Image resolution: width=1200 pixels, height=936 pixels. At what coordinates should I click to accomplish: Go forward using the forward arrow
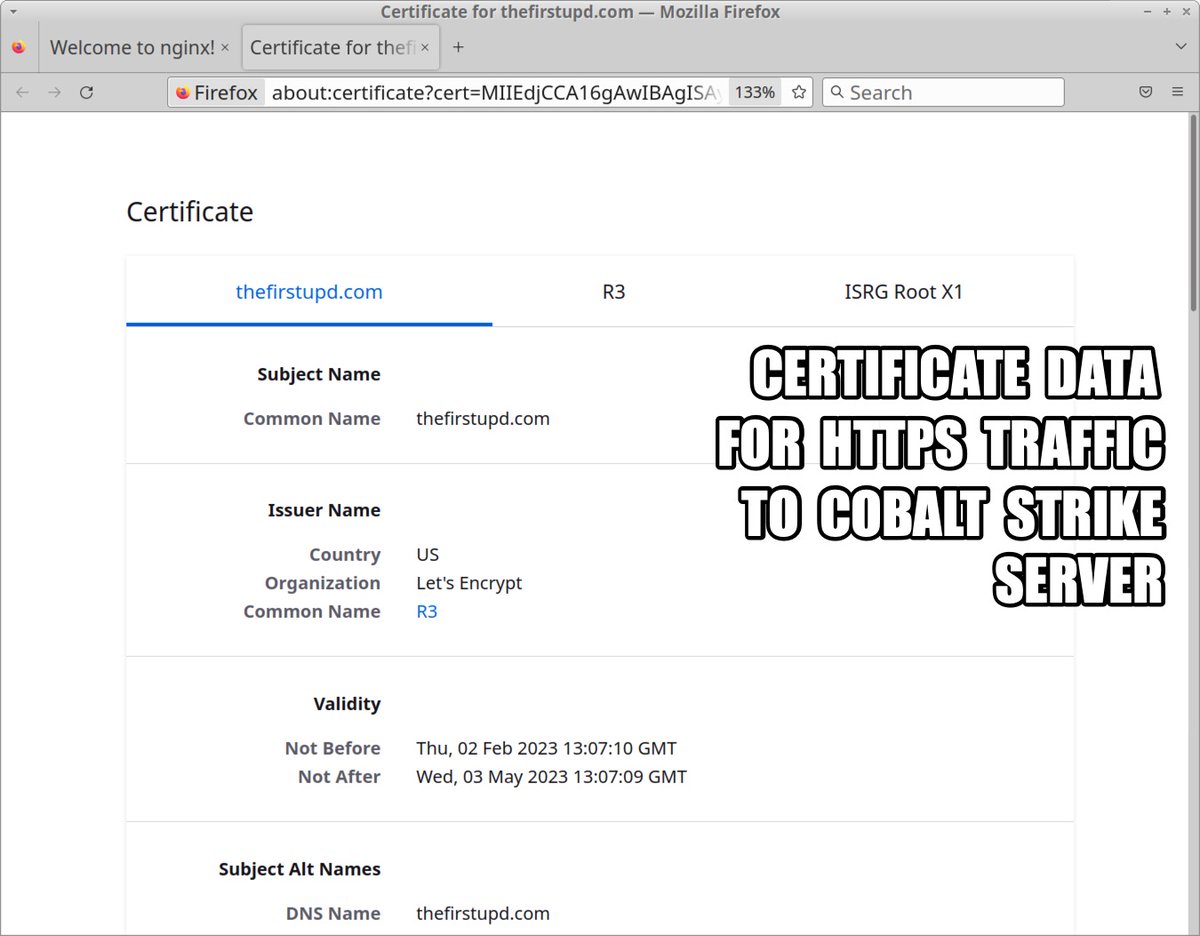[x=55, y=92]
